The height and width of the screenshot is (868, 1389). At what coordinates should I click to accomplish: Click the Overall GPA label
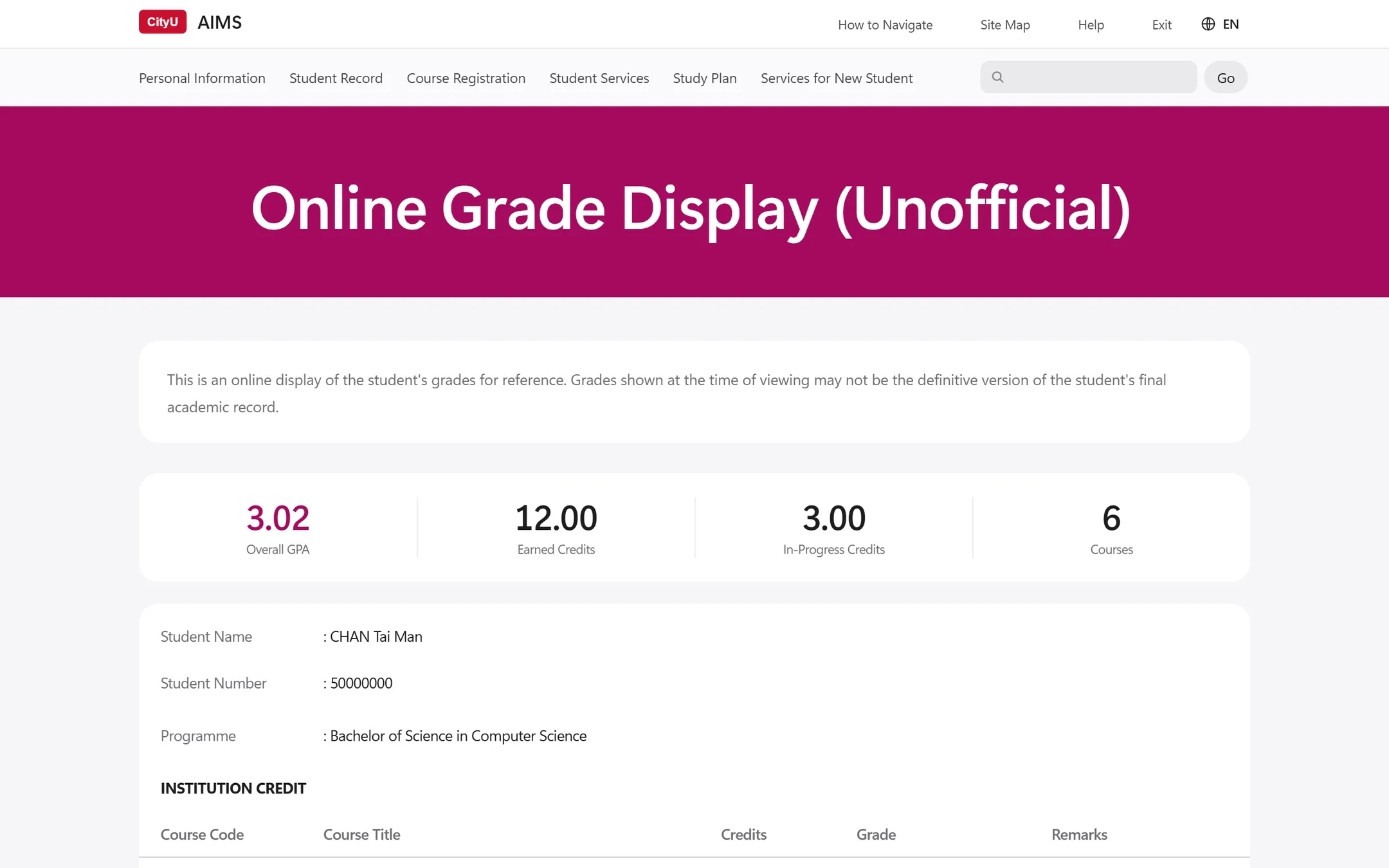tap(278, 550)
